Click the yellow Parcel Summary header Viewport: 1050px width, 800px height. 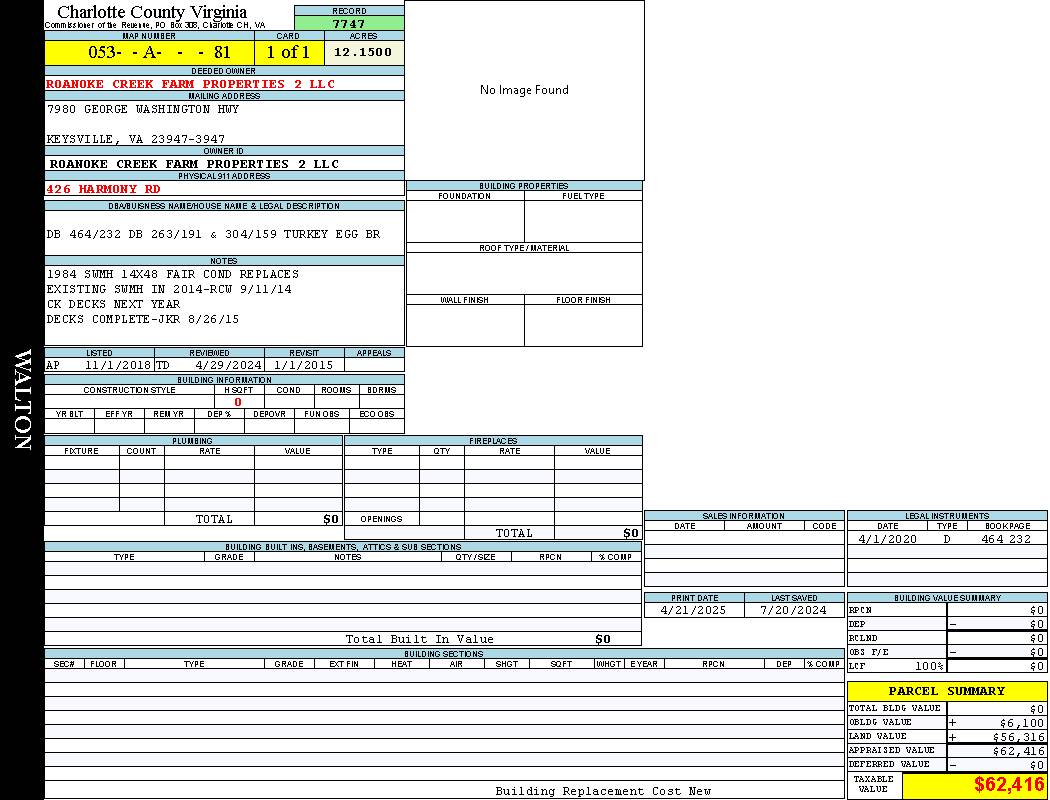pos(946,691)
